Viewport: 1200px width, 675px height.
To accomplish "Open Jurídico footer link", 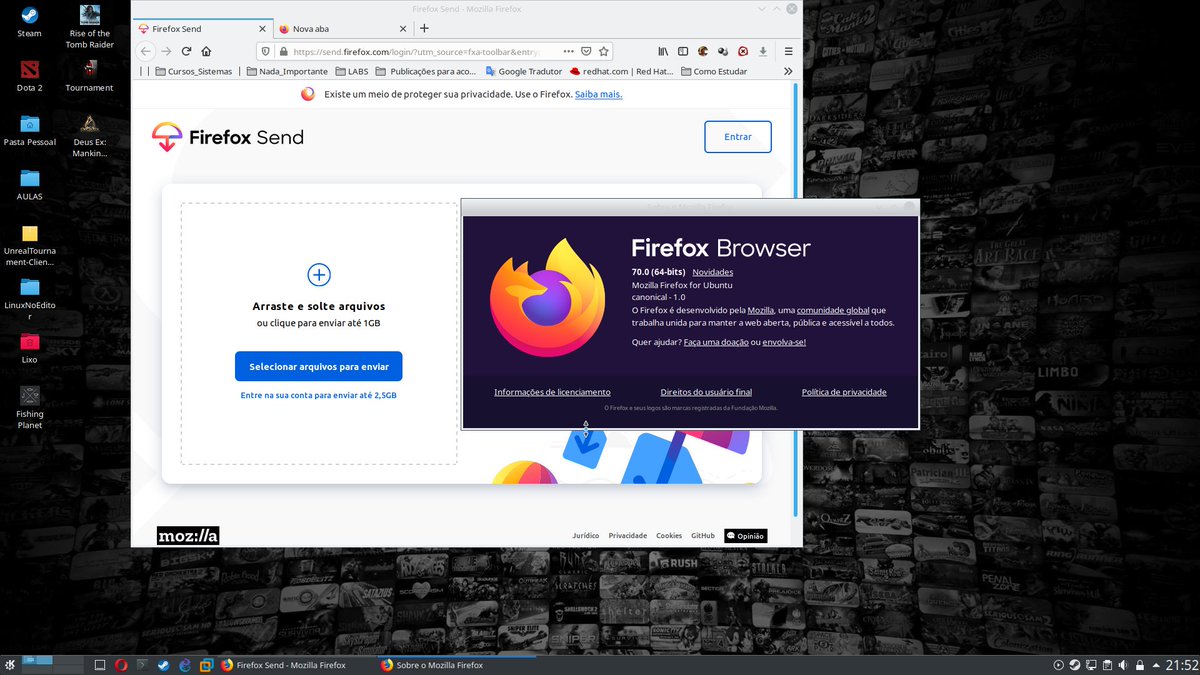I will tap(586, 536).
